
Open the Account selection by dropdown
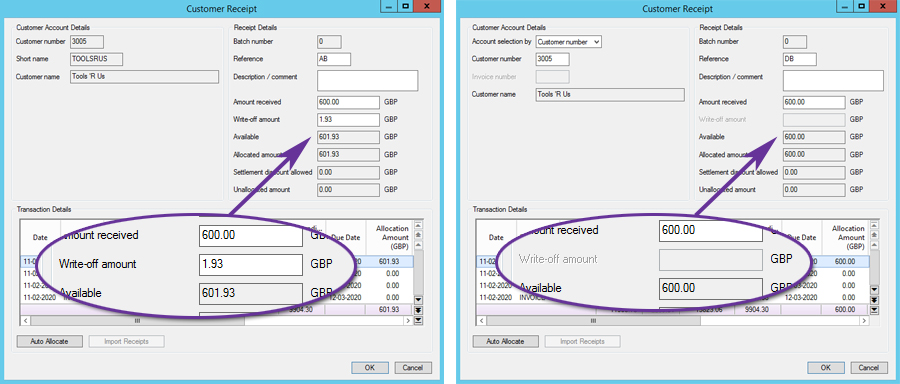568,42
